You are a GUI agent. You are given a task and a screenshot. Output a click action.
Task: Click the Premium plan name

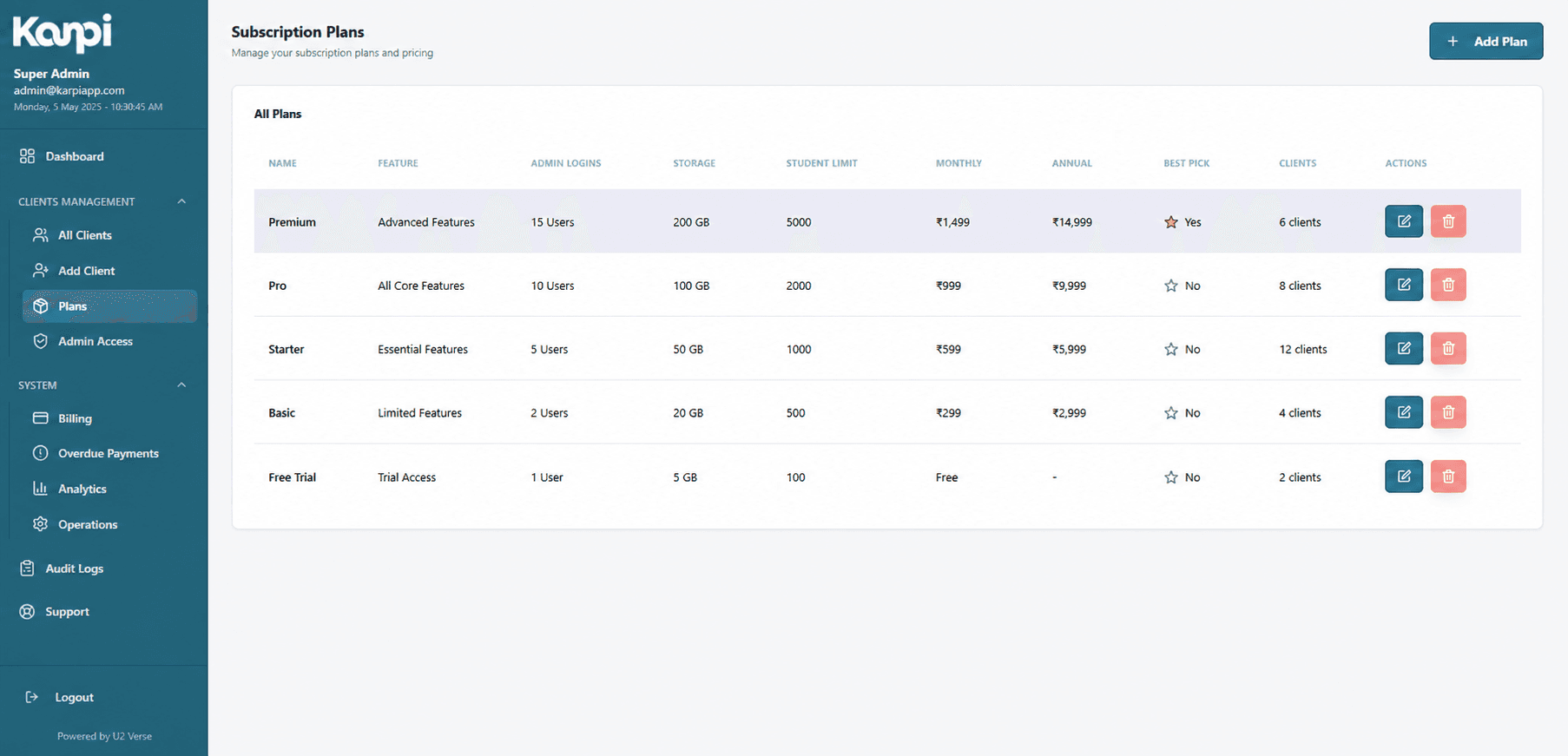tap(292, 222)
